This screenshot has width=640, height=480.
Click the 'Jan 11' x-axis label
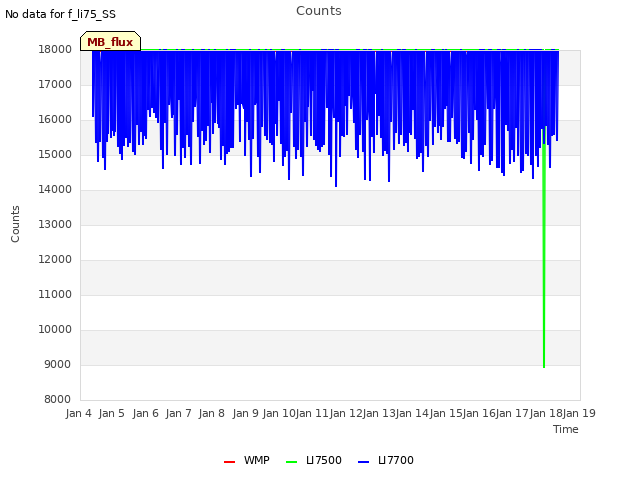point(312,413)
